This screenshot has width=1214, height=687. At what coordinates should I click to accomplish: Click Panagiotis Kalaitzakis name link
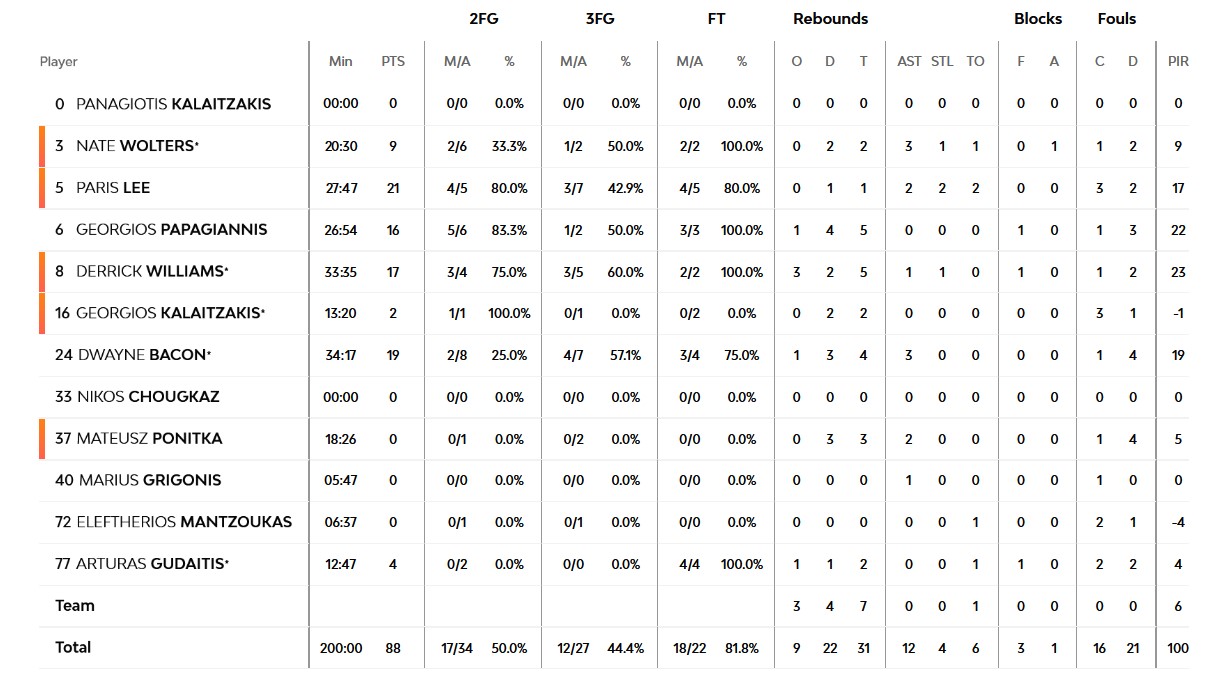tap(173, 104)
